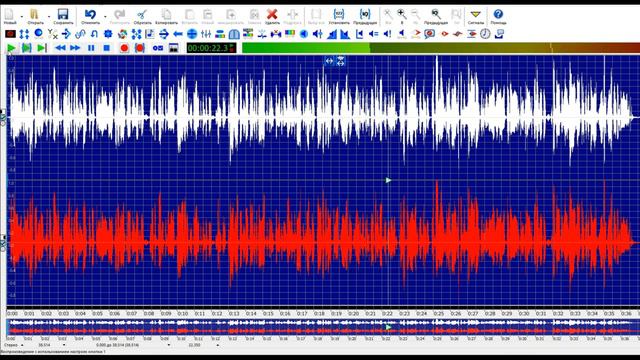Click the overview waveform strip at bottom

(x=323, y=327)
